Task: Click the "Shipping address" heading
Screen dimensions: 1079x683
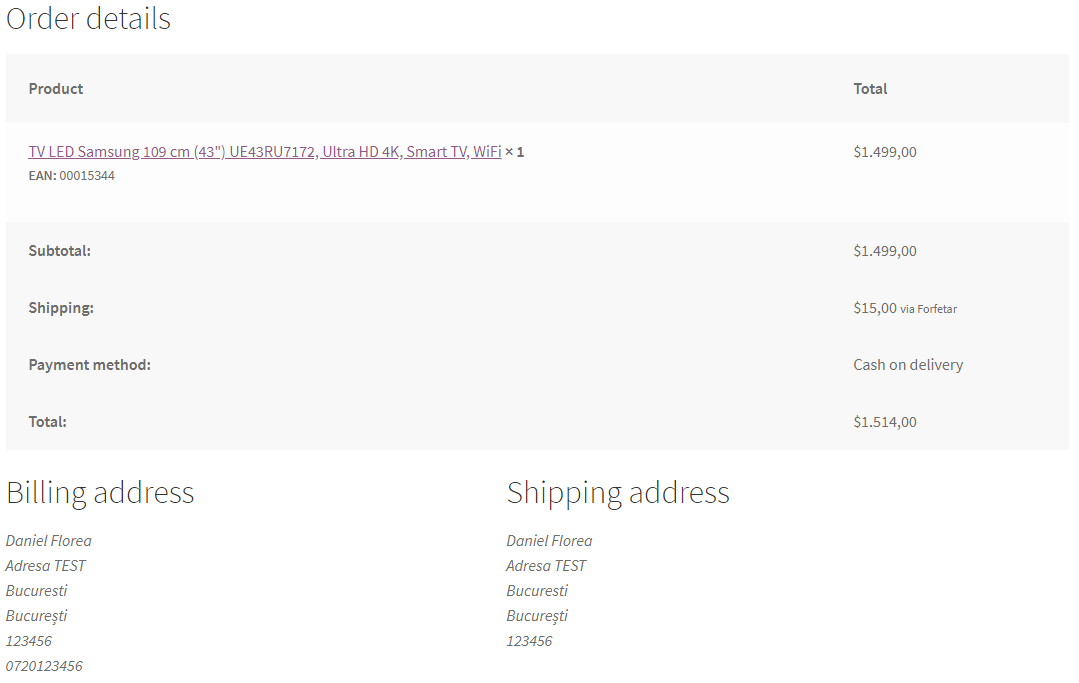Action: 618,492
